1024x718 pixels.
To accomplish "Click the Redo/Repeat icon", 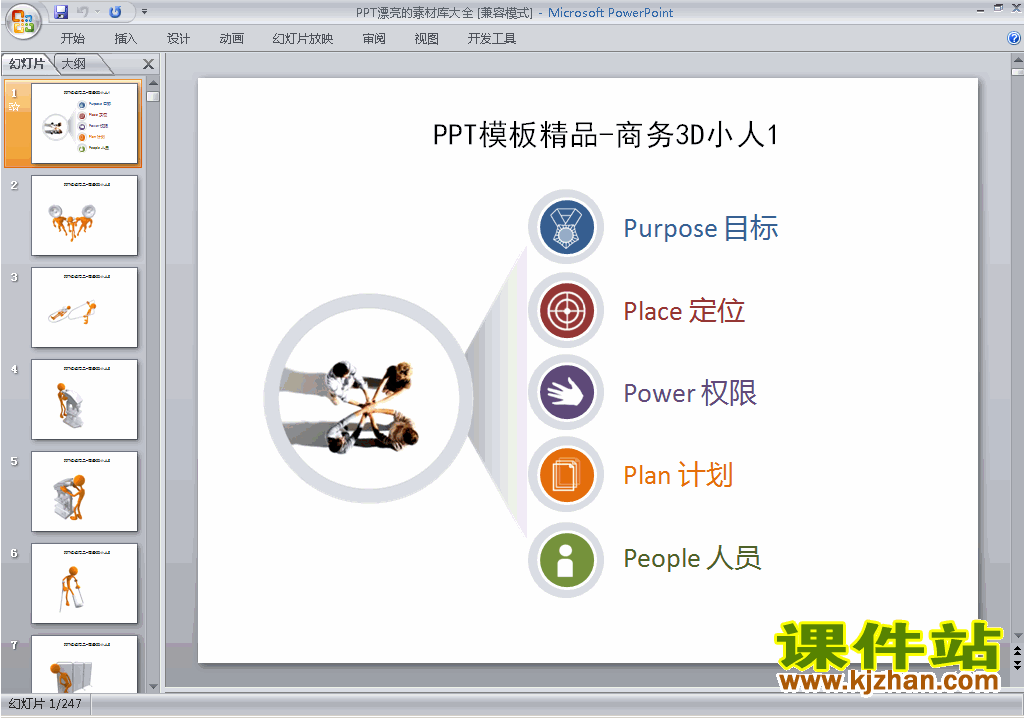I will click(115, 12).
